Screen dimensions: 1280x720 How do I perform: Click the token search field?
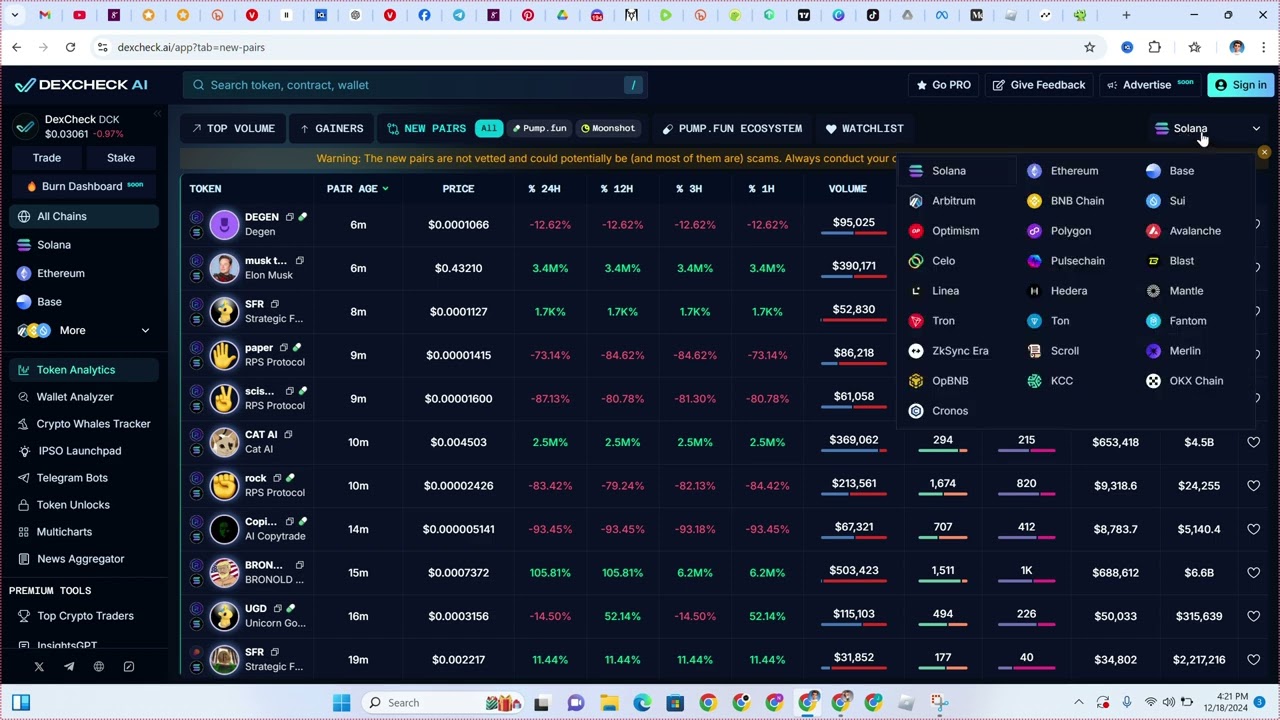coord(415,85)
